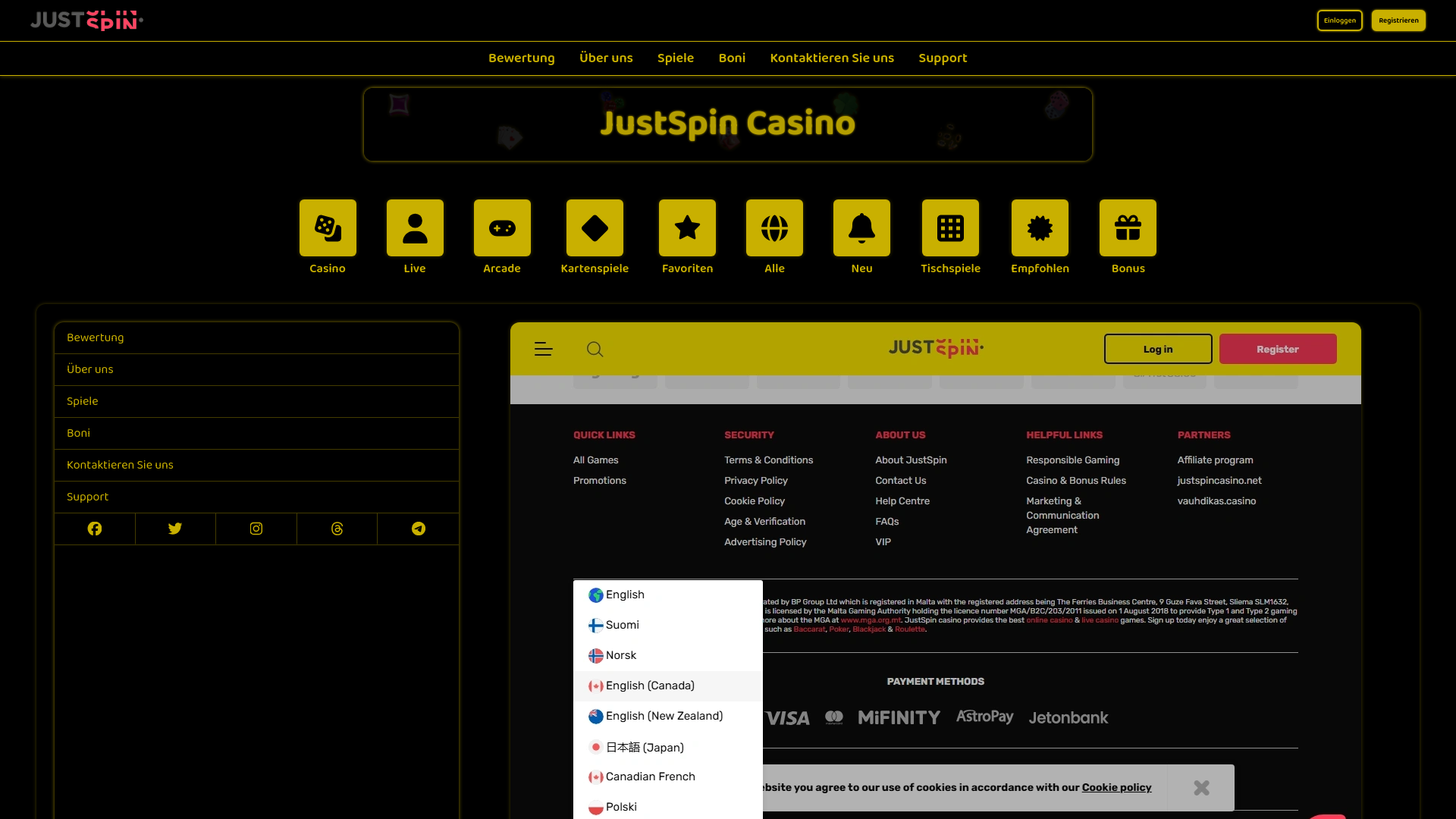Open Boni in top navigation
This screenshot has height=819, width=1456.
[x=732, y=58]
